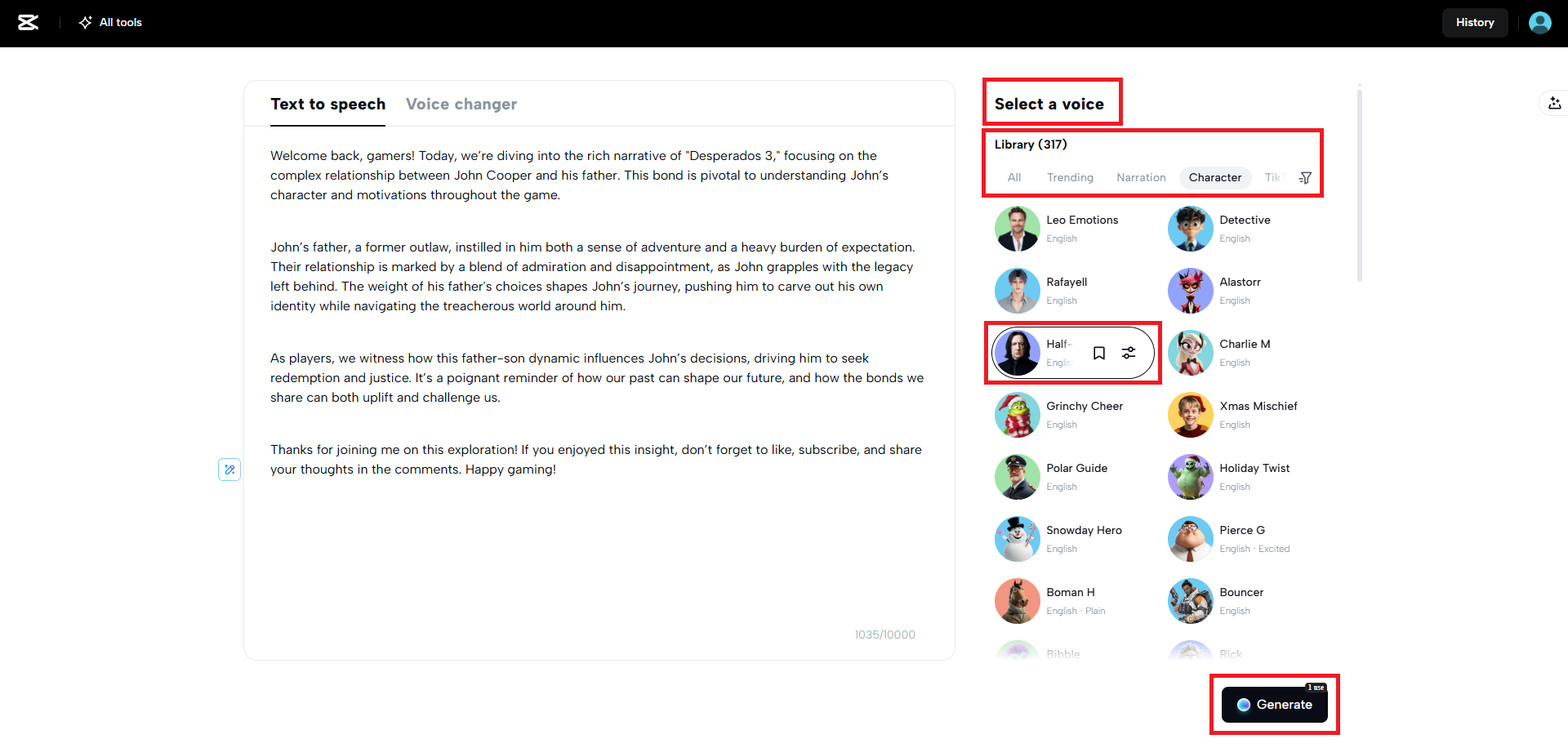Click the Select a voice heading

coord(1049,105)
